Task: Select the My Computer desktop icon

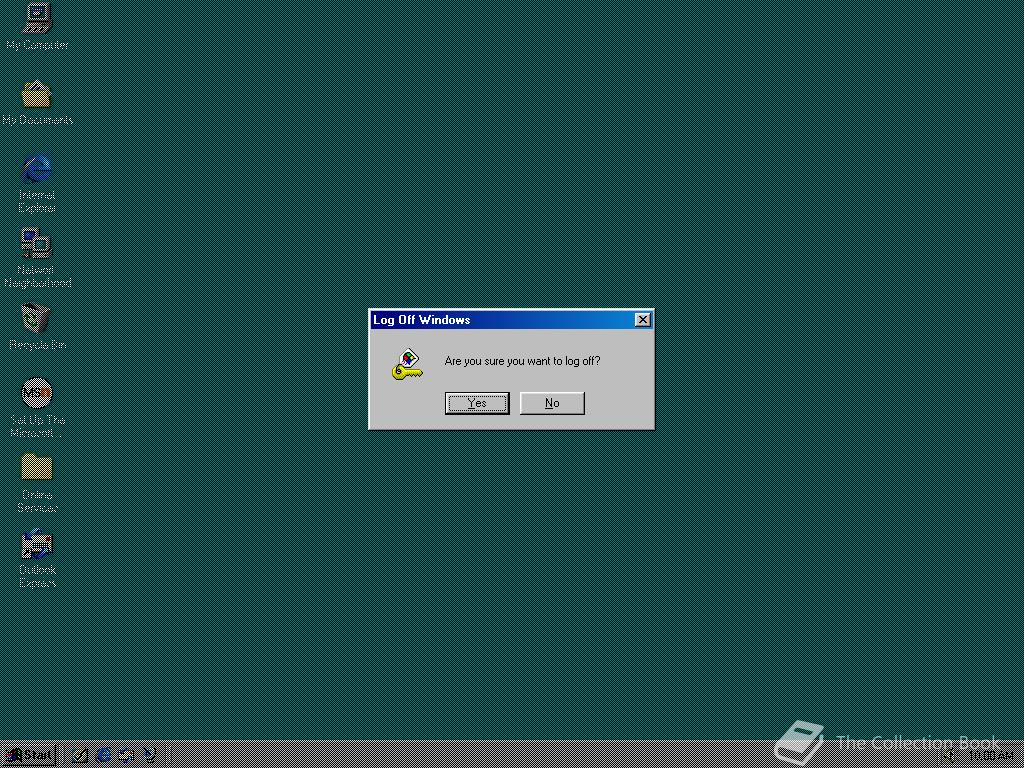Action: pos(37,27)
